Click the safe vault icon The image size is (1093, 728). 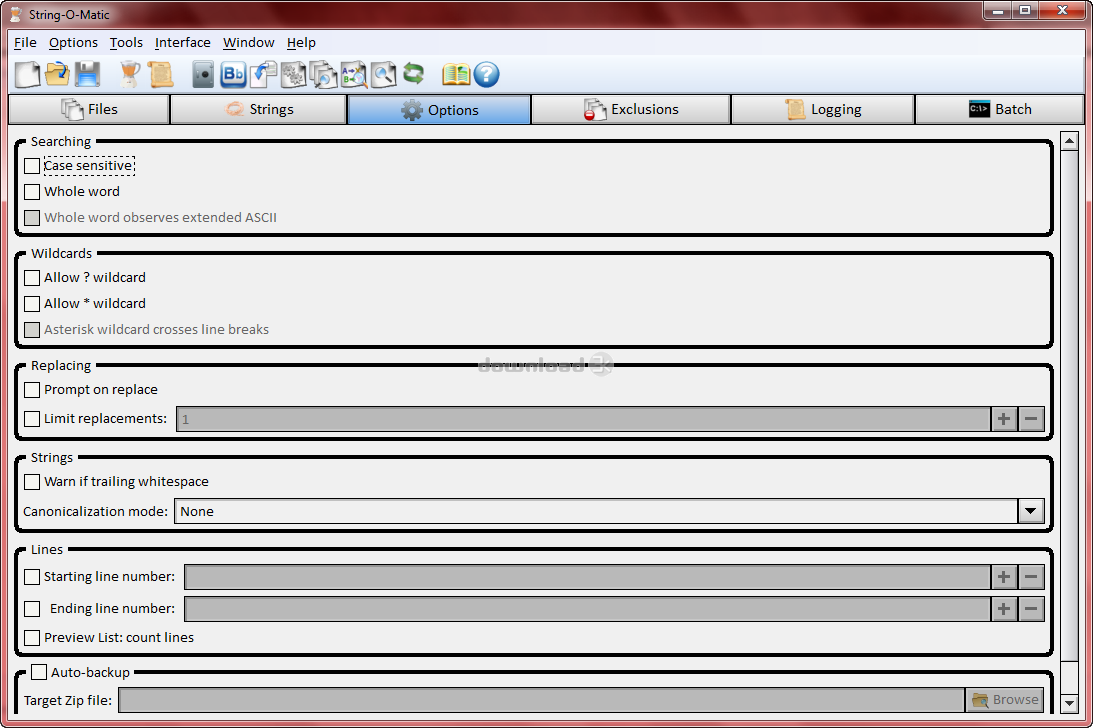click(x=203, y=74)
